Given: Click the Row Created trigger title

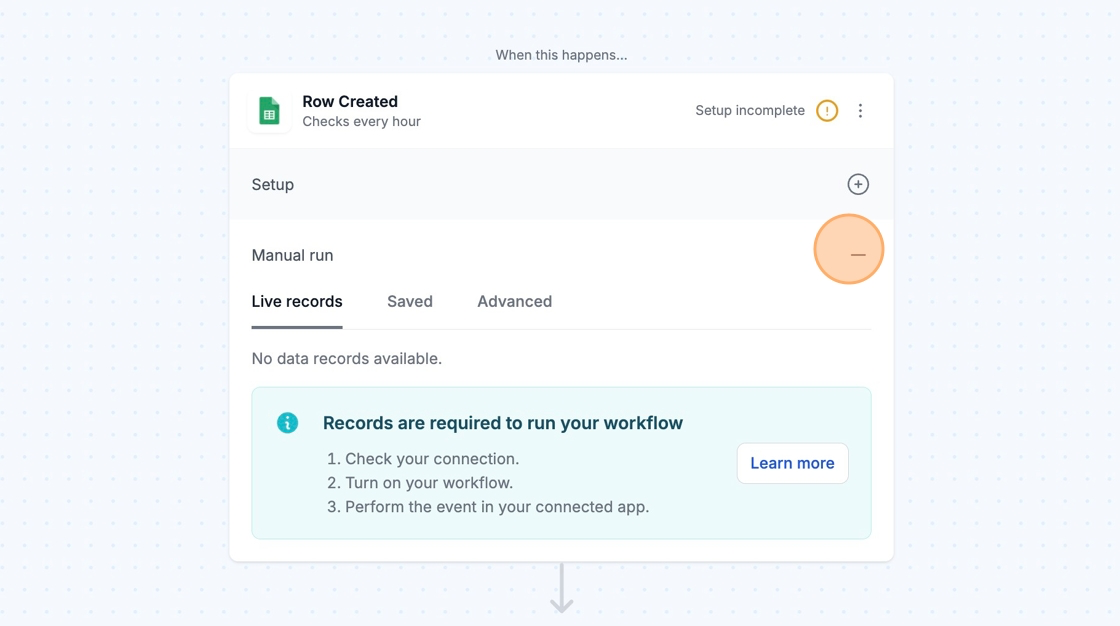Looking at the screenshot, I should (x=350, y=101).
